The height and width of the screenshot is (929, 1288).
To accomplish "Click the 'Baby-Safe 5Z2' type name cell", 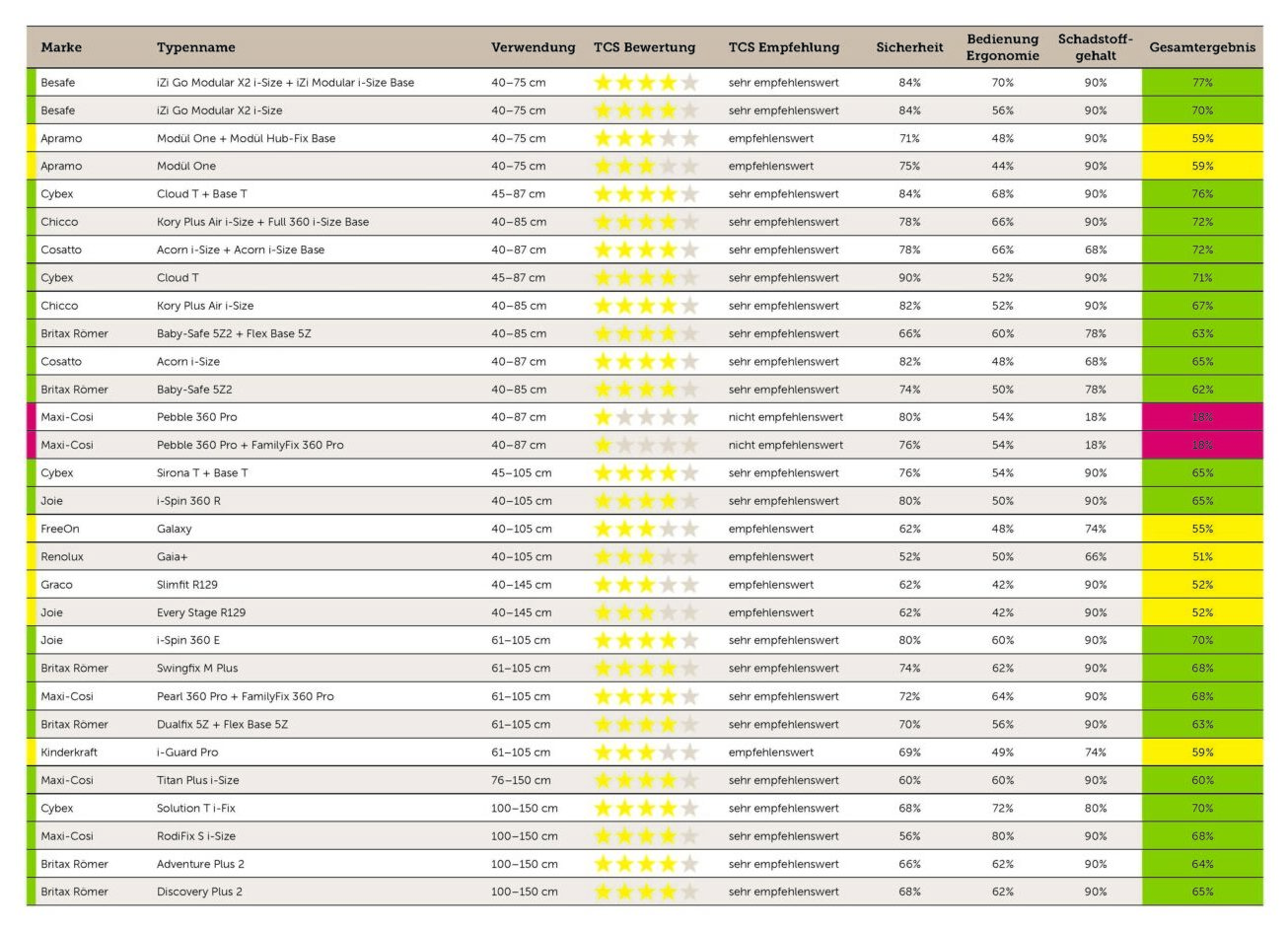I will [x=194, y=390].
